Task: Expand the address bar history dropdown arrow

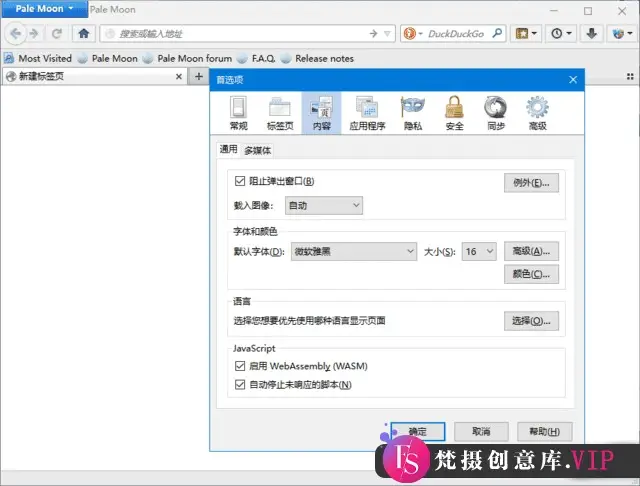Action: (387, 33)
